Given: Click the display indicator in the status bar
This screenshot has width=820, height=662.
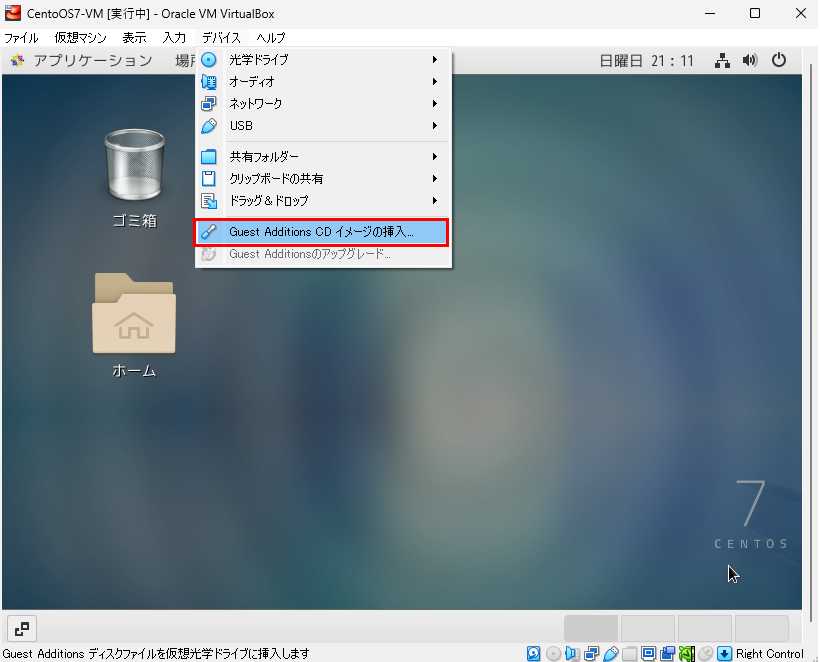Looking at the screenshot, I should [x=648, y=654].
